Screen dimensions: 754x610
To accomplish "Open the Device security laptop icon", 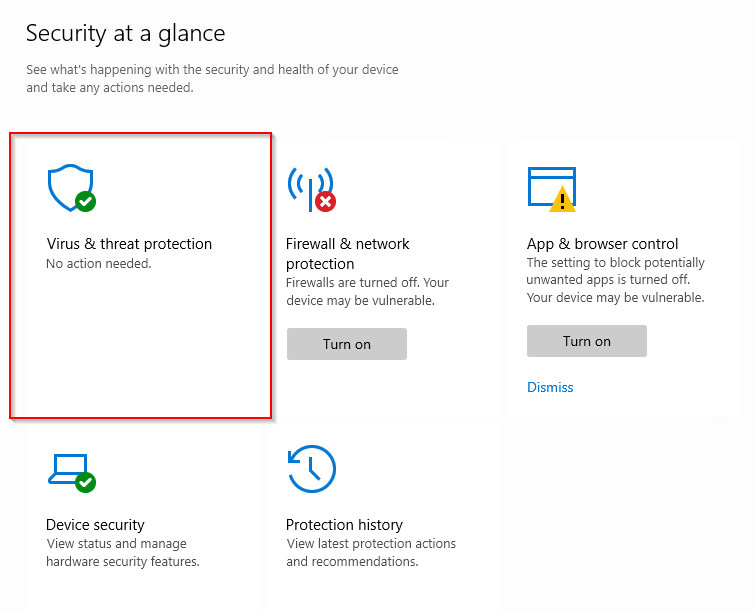I will tap(72, 473).
